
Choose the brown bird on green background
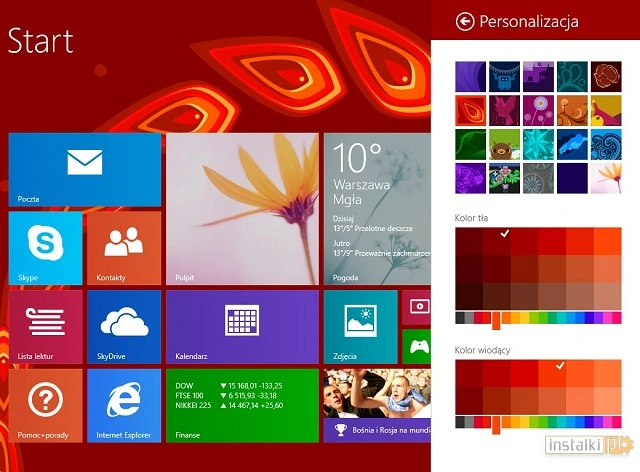504,145
